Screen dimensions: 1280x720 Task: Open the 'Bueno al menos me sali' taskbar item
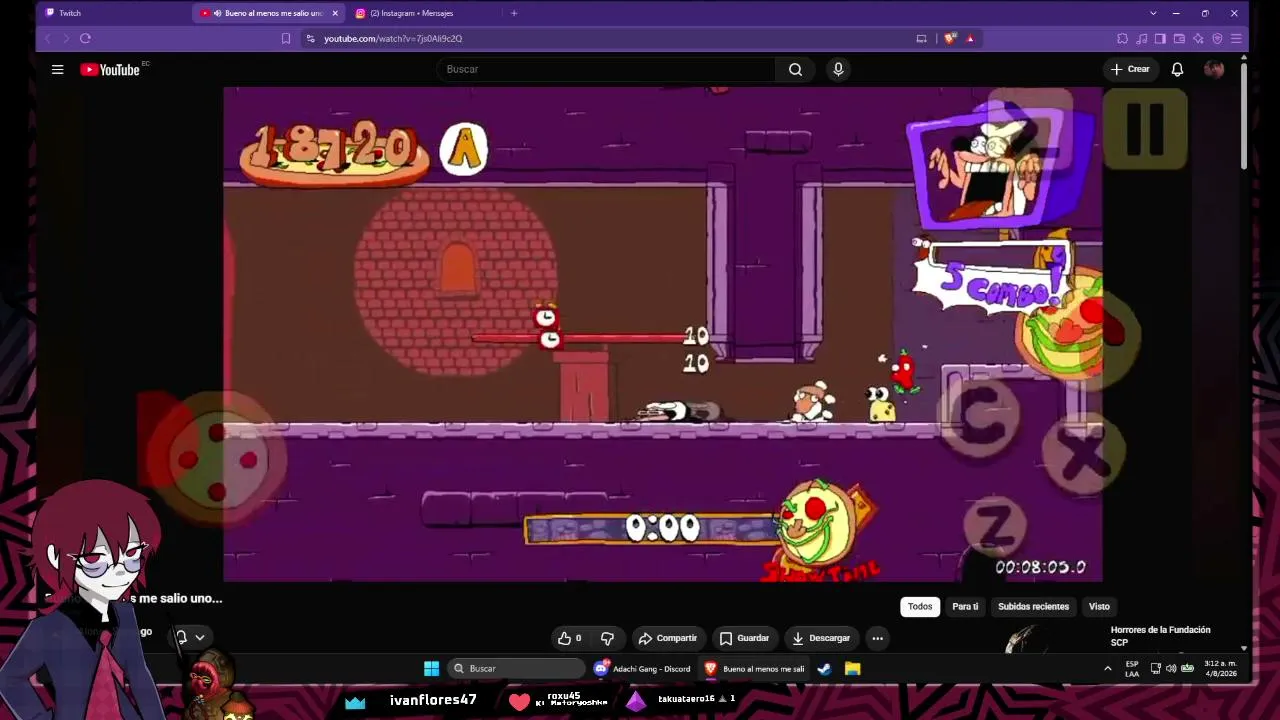(x=755, y=668)
